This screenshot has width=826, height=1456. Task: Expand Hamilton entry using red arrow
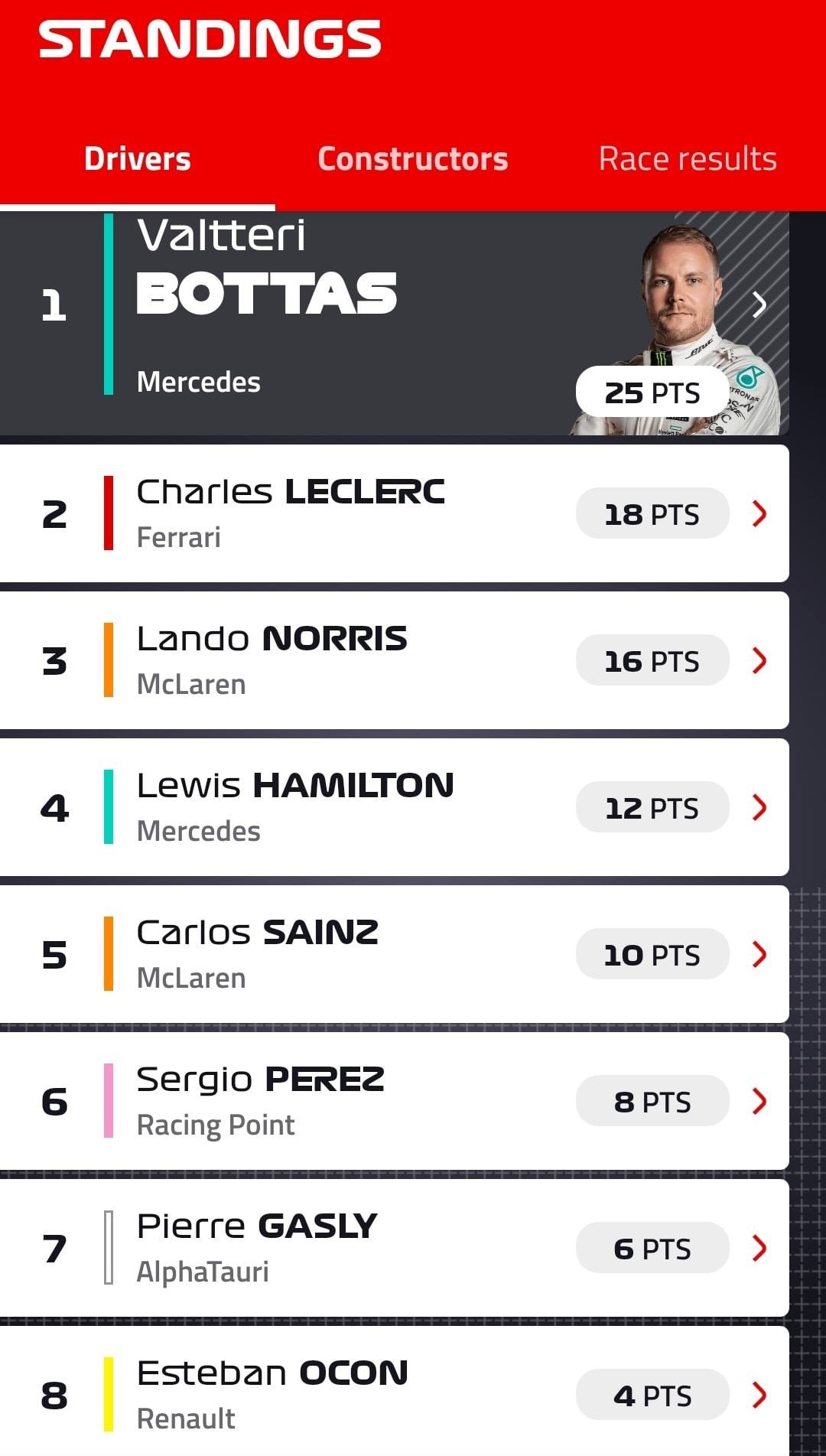pyautogui.click(x=759, y=807)
